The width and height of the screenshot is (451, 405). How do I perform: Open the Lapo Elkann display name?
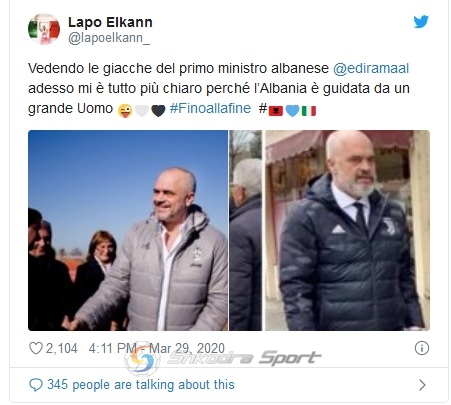coord(110,22)
